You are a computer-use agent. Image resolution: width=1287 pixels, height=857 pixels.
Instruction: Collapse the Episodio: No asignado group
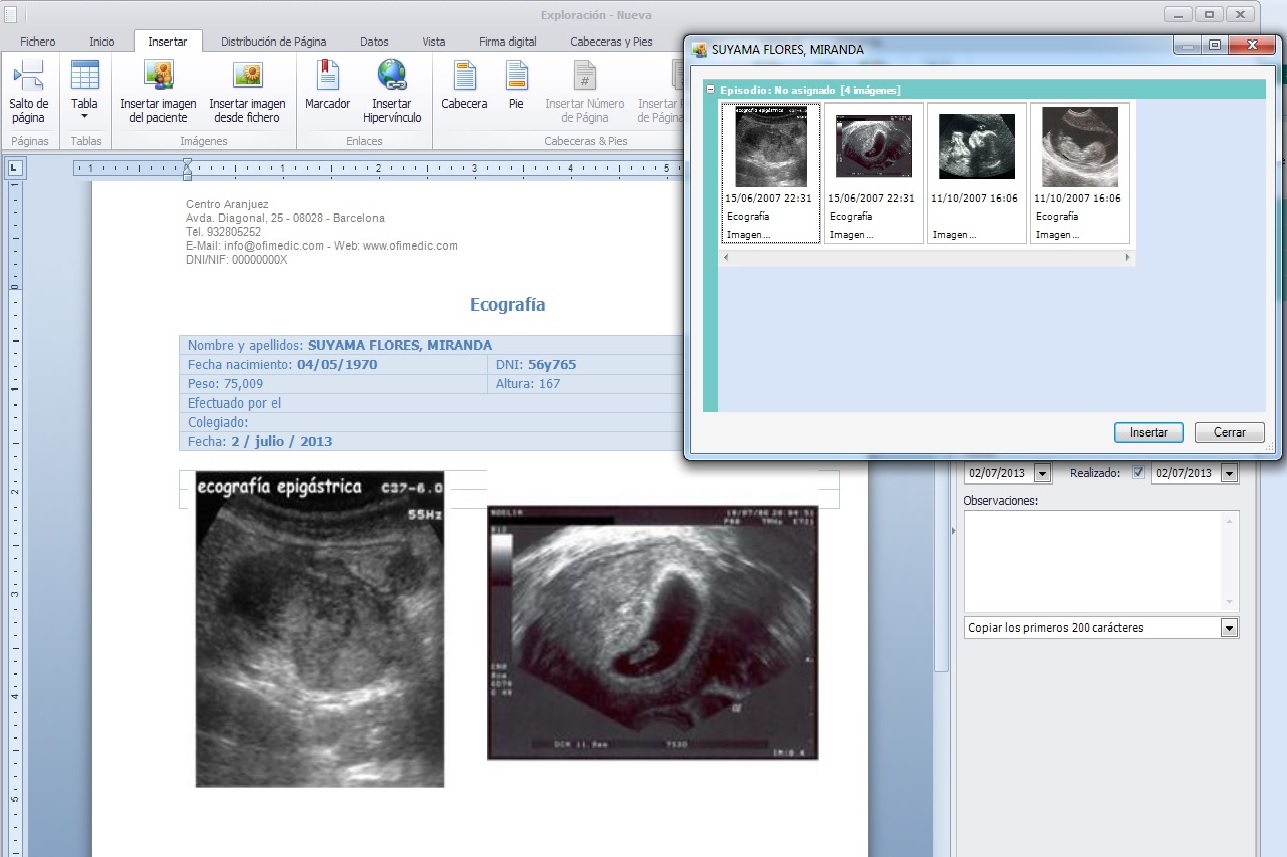pyautogui.click(x=710, y=90)
